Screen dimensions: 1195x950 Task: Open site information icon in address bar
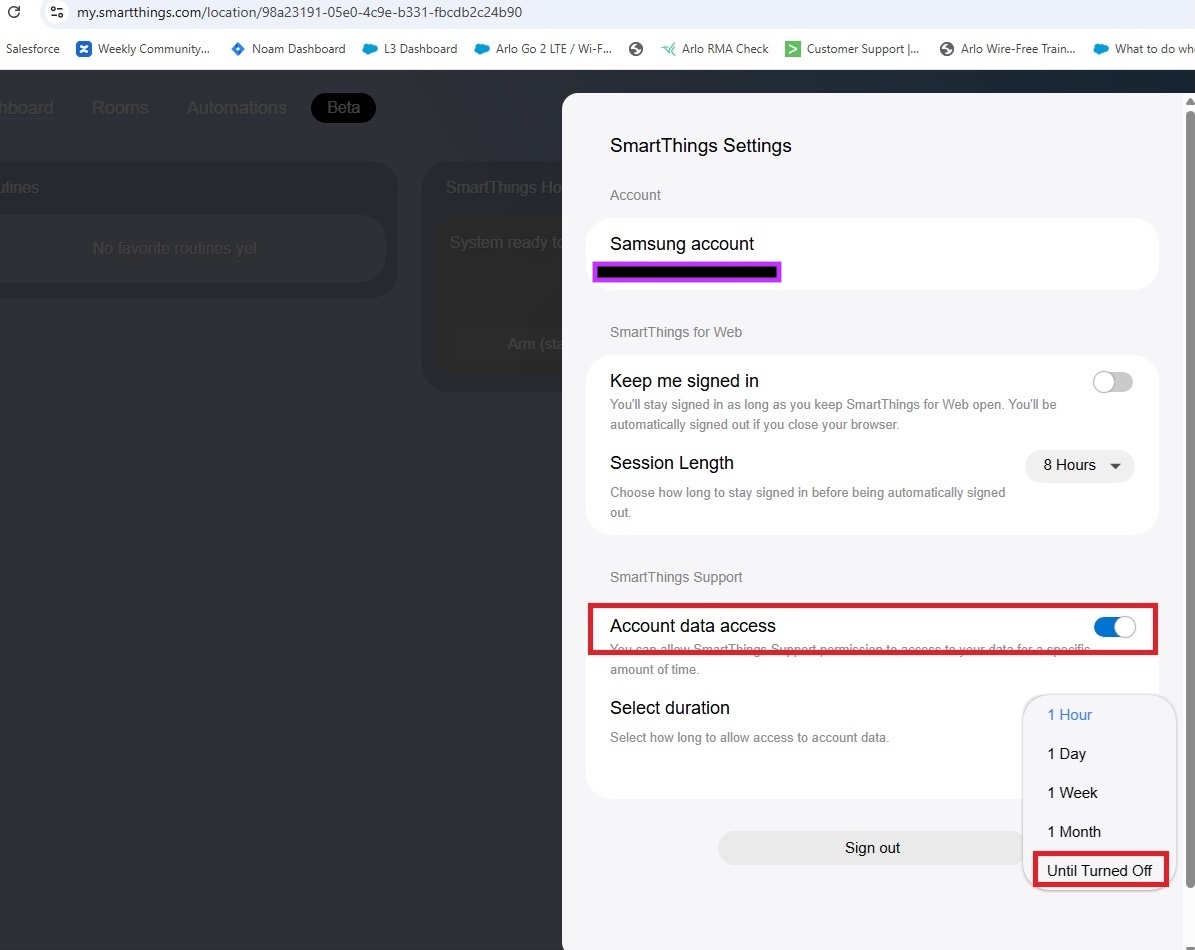click(56, 12)
